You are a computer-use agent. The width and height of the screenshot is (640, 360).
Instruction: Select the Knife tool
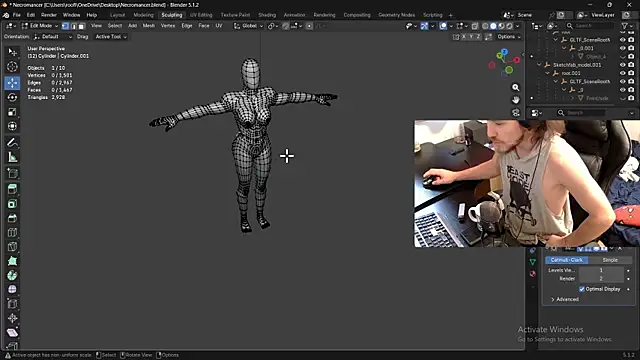[12, 247]
